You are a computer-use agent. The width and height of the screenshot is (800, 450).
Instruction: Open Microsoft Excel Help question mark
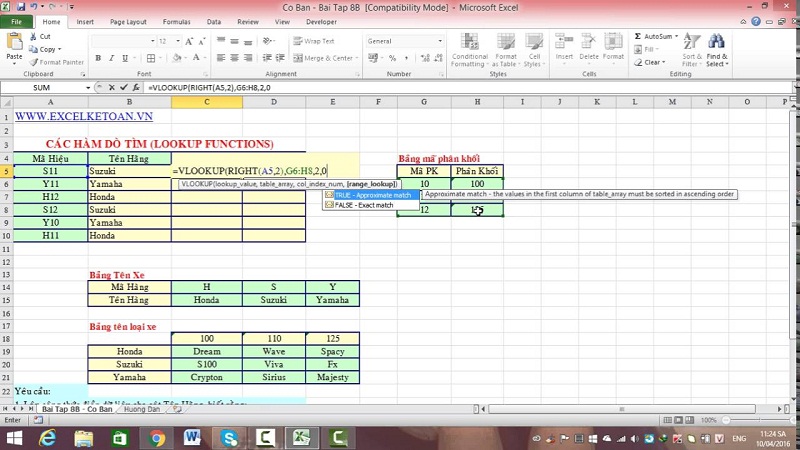755,21
